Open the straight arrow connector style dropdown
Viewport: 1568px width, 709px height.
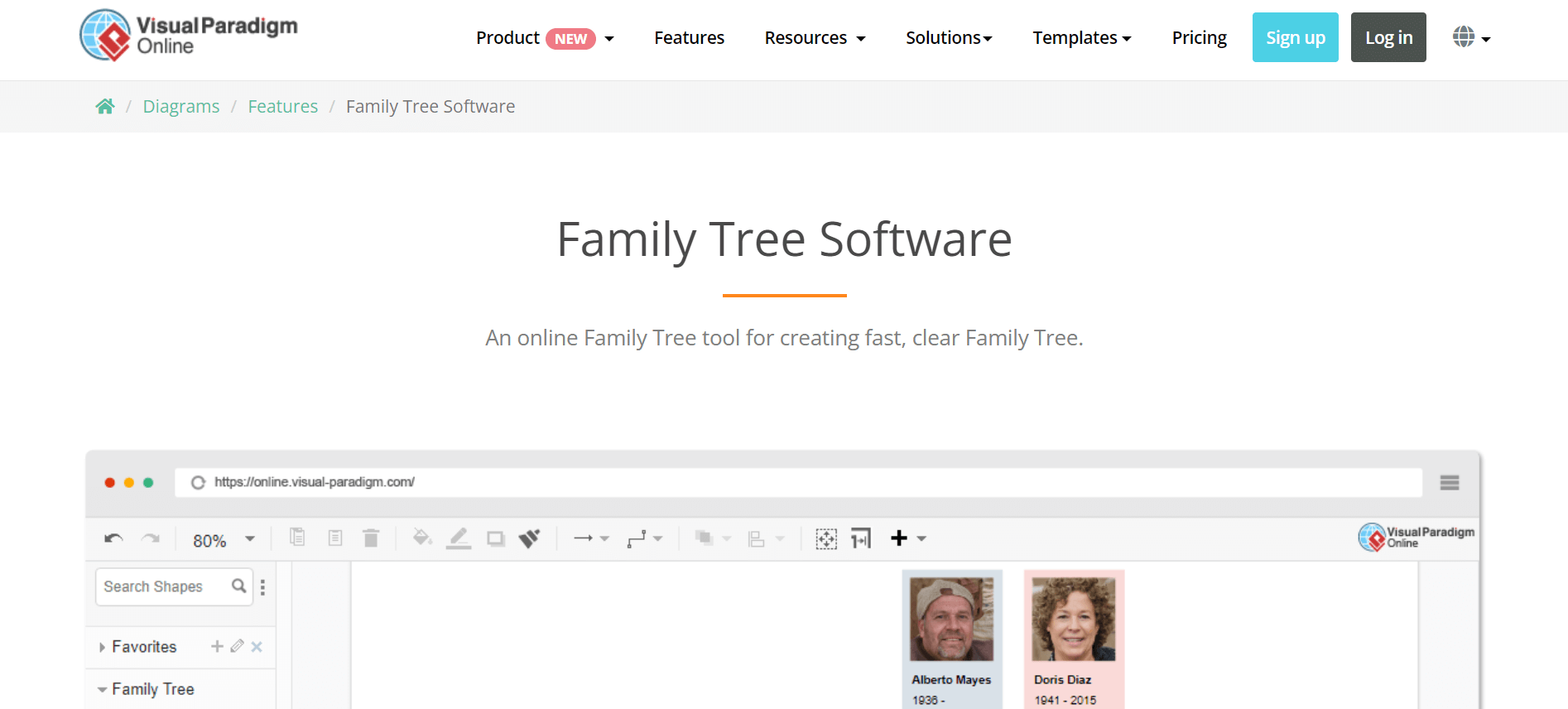(x=591, y=538)
